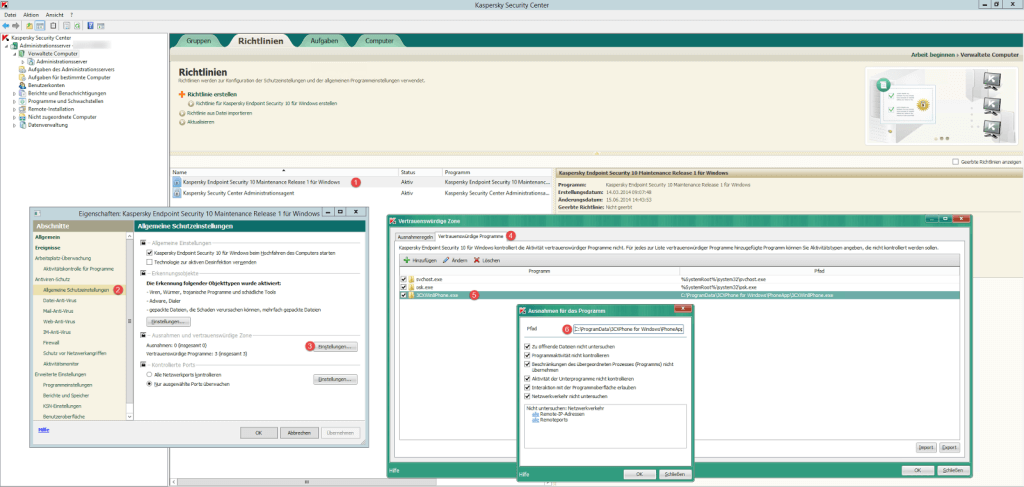The height and width of the screenshot is (487, 1024).
Task: Select Datei-Anti-Virus in Abschnitte list
Action: click(x=57, y=300)
